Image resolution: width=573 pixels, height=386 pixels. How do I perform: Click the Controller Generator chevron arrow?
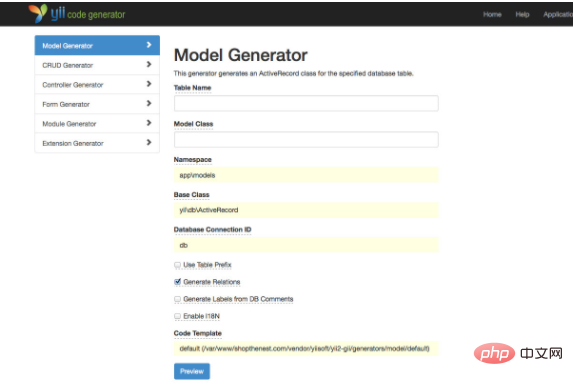click(x=149, y=84)
